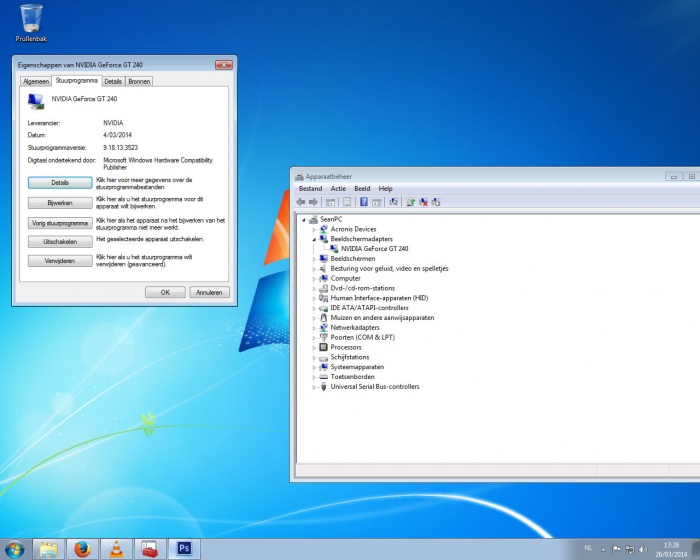Viewport: 700px width, 560px height.
Task: Expand the Processors node
Action: pos(314,347)
